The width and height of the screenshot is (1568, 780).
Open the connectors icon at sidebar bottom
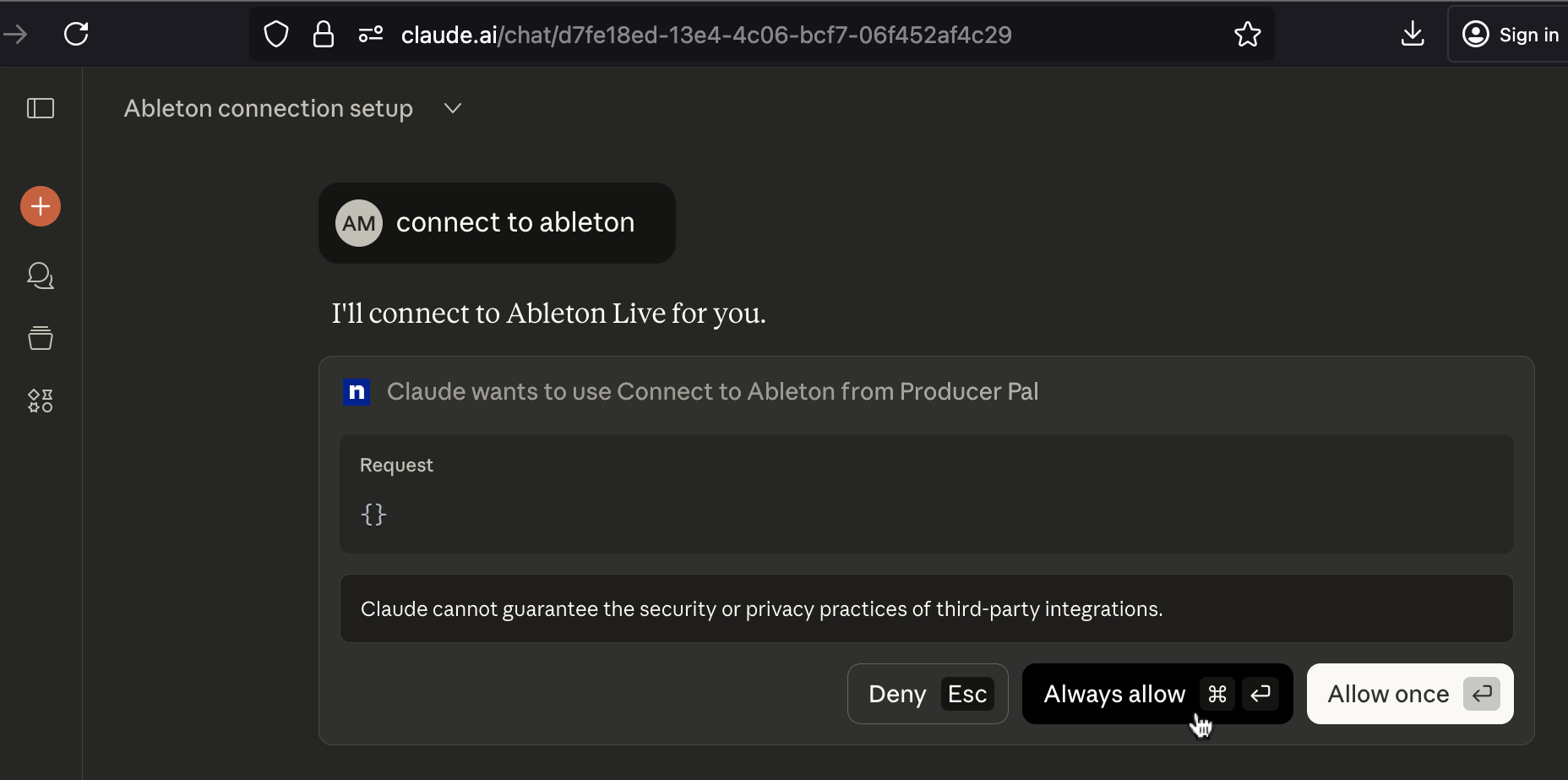pyautogui.click(x=40, y=401)
